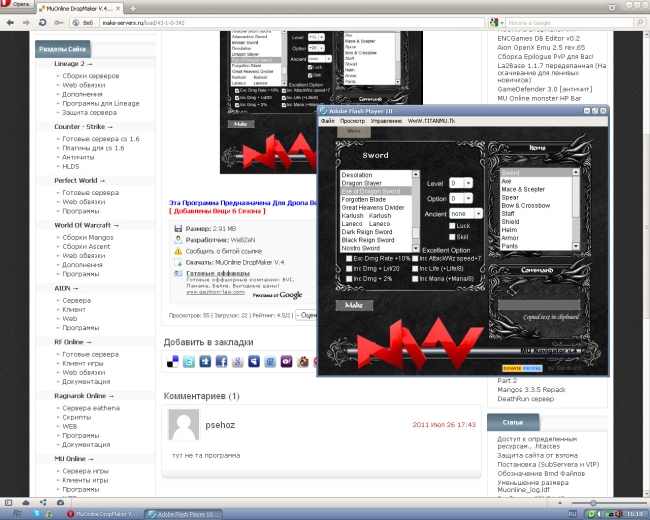
Task: Click the Delicious bookmark icon
Action: [173, 362]
